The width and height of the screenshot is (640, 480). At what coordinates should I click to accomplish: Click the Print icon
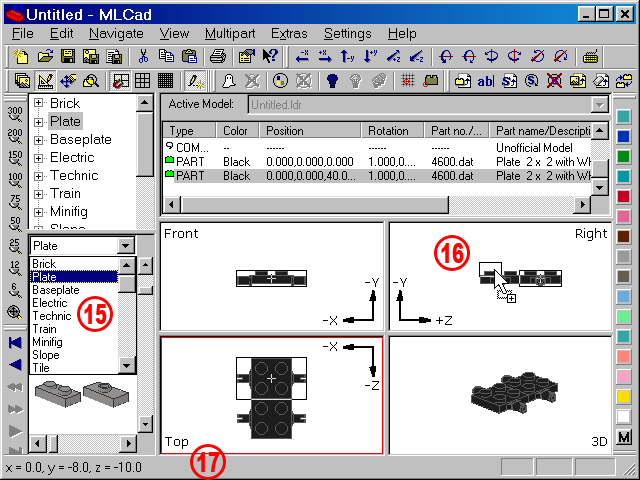218,56
